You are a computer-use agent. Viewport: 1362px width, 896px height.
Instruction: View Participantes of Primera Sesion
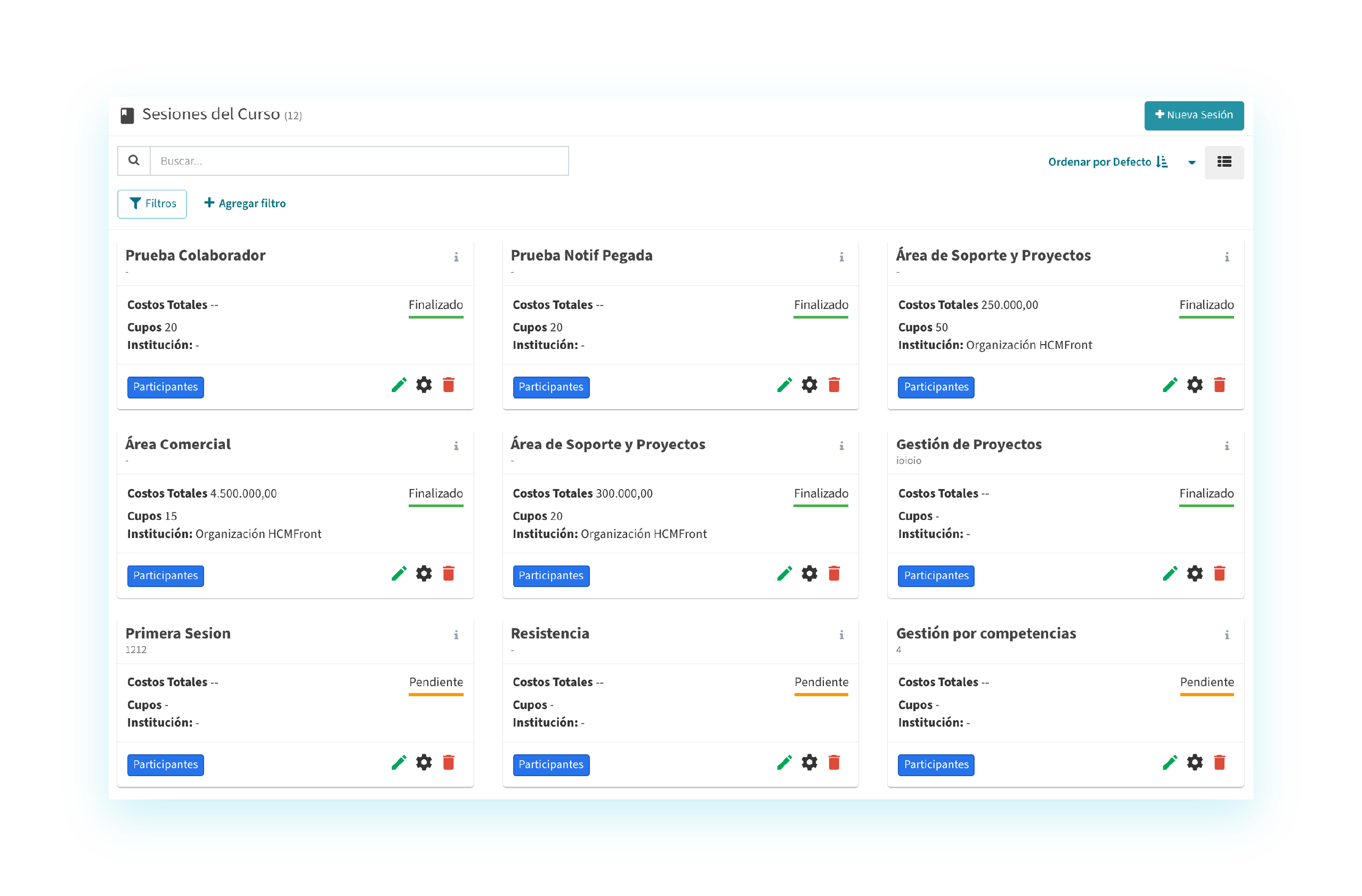(165, 765)
